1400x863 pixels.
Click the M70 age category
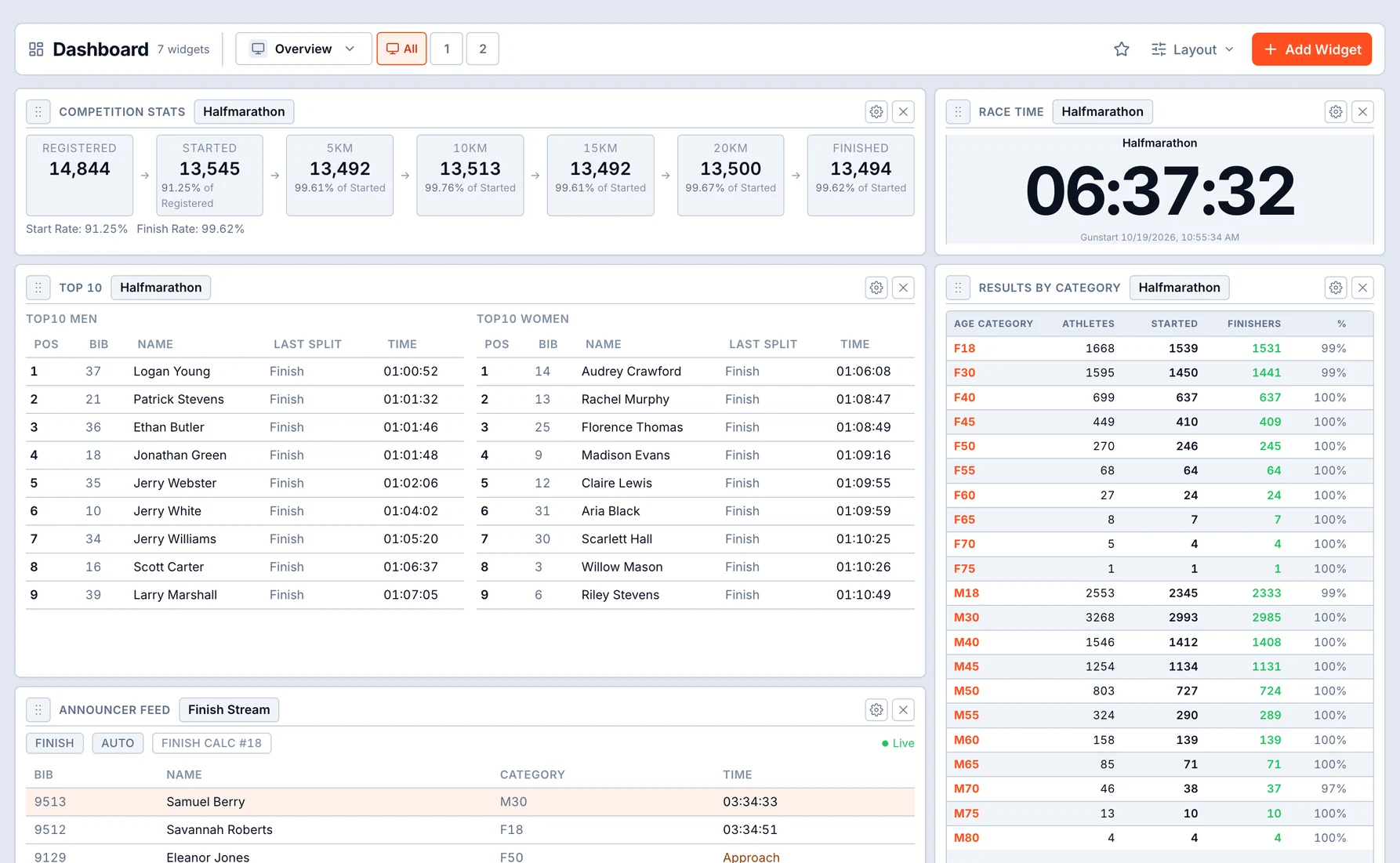(x=966, y=789)
